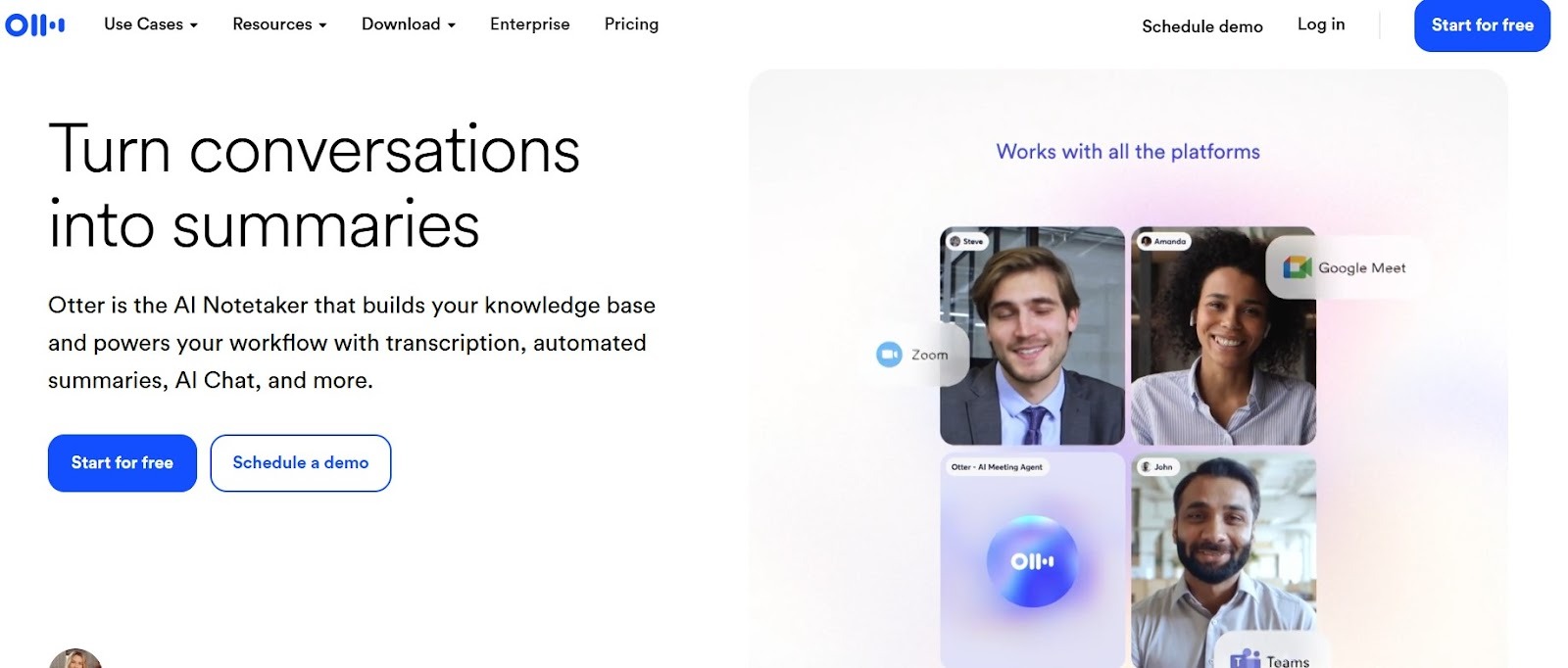The image size is (1568, 668).
Task: Click the Schedule a demo outlined button
Action: click(x=301, y=462)
